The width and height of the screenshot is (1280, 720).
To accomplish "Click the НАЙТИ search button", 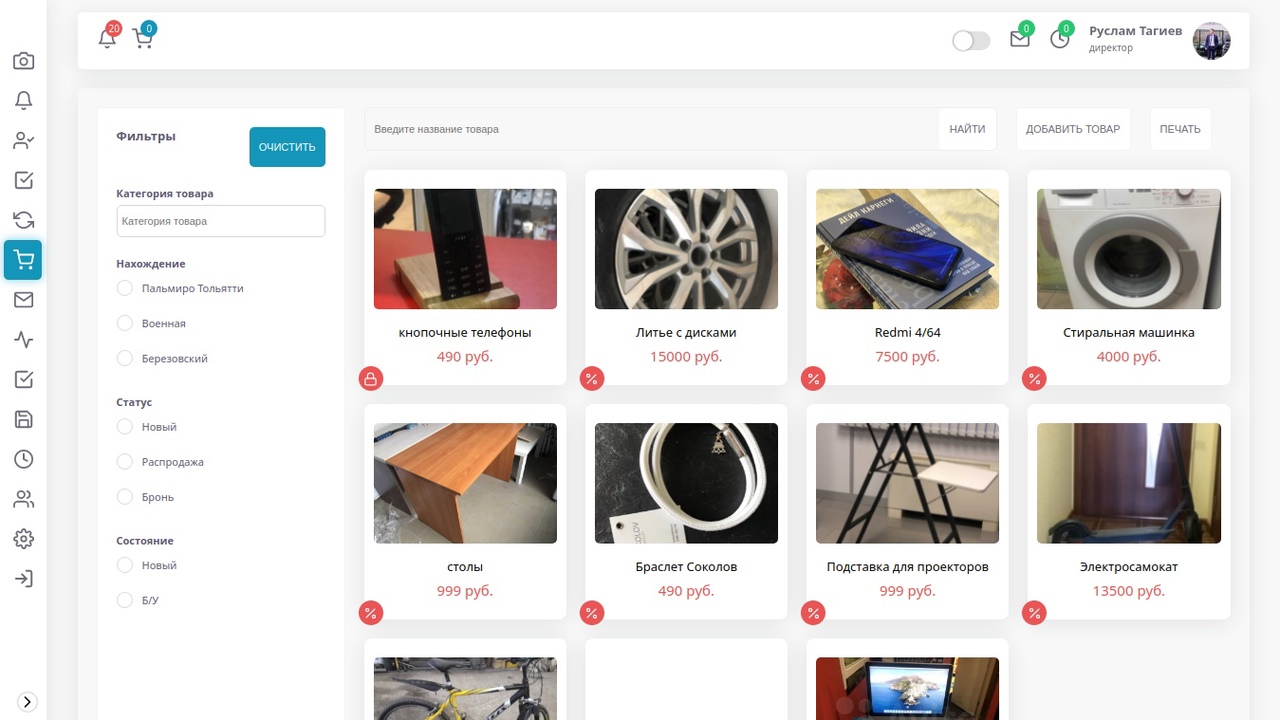I will [x=967, y=129].
